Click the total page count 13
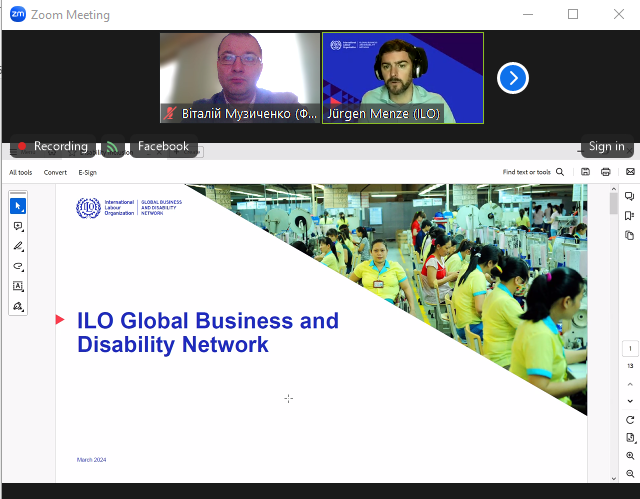The image size is (640, 499). pos(630,366)
